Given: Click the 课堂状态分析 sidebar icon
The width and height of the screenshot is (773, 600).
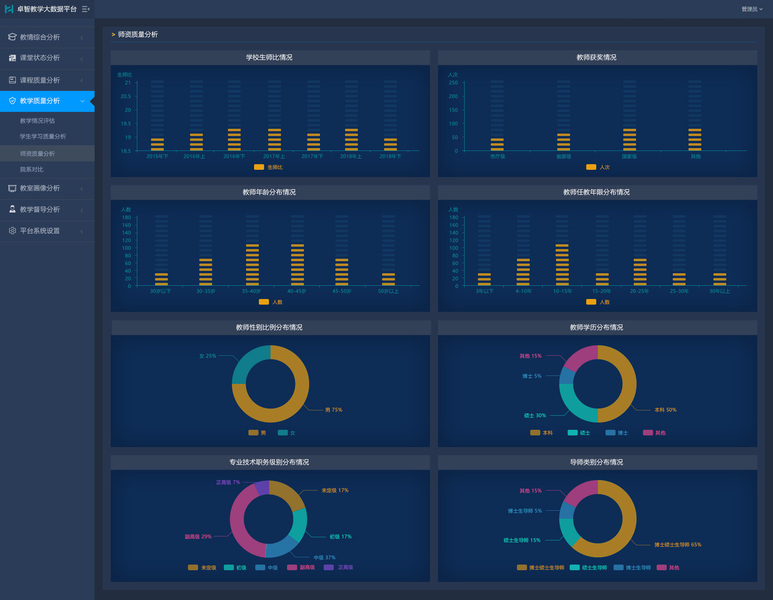Looking at the screenshot, I should pyautogui.click(x=12, y=58).
